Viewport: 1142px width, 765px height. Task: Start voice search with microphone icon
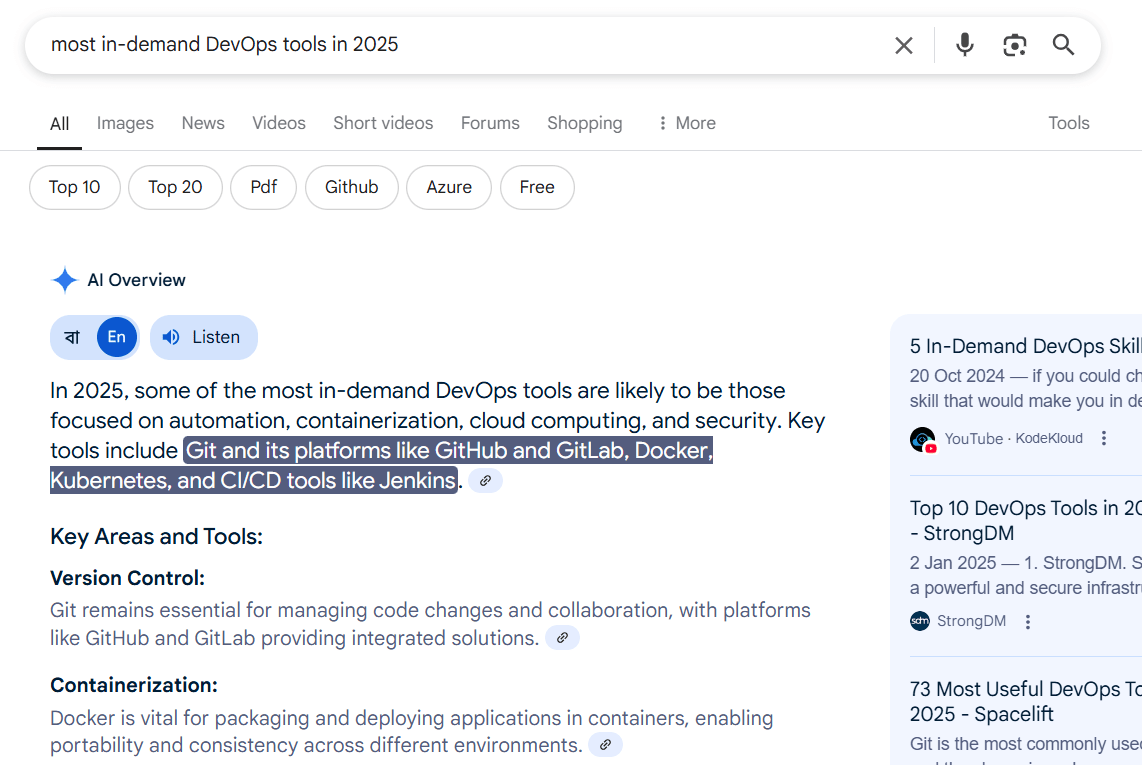(964, 45)
